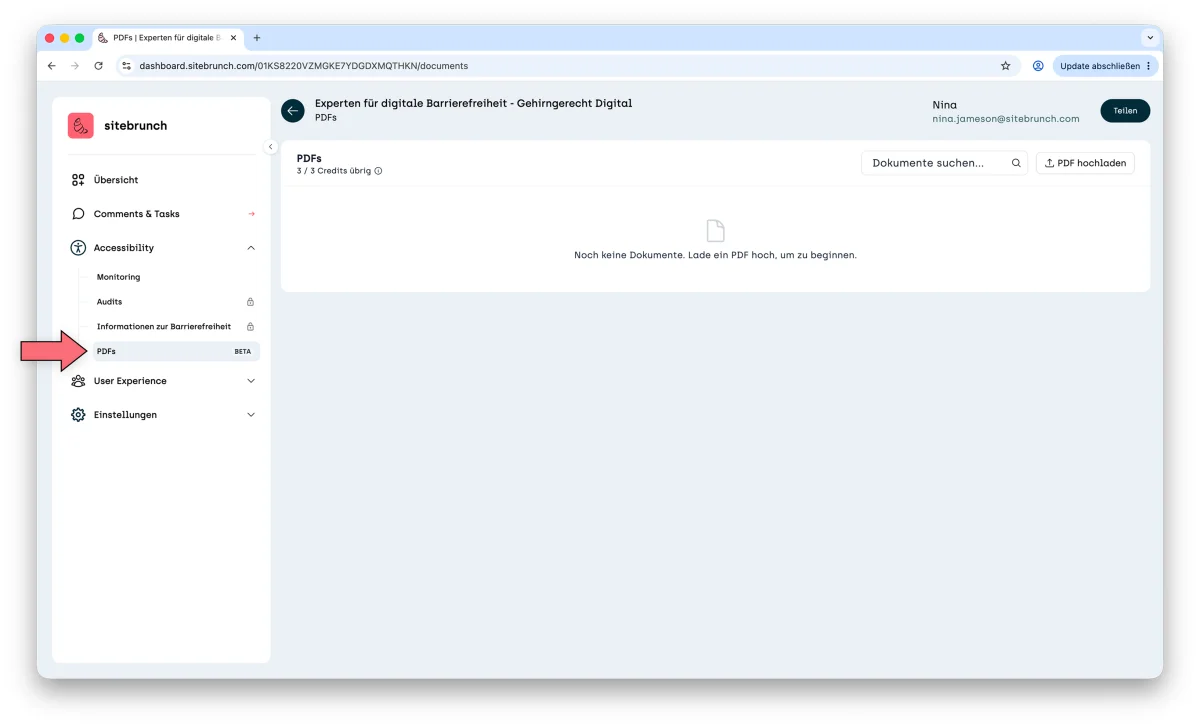Click the project title Experten für digitale Barrierefreiheit
Image resolution: width=1200 pixels, height=727 pixels.
point(473,103)
